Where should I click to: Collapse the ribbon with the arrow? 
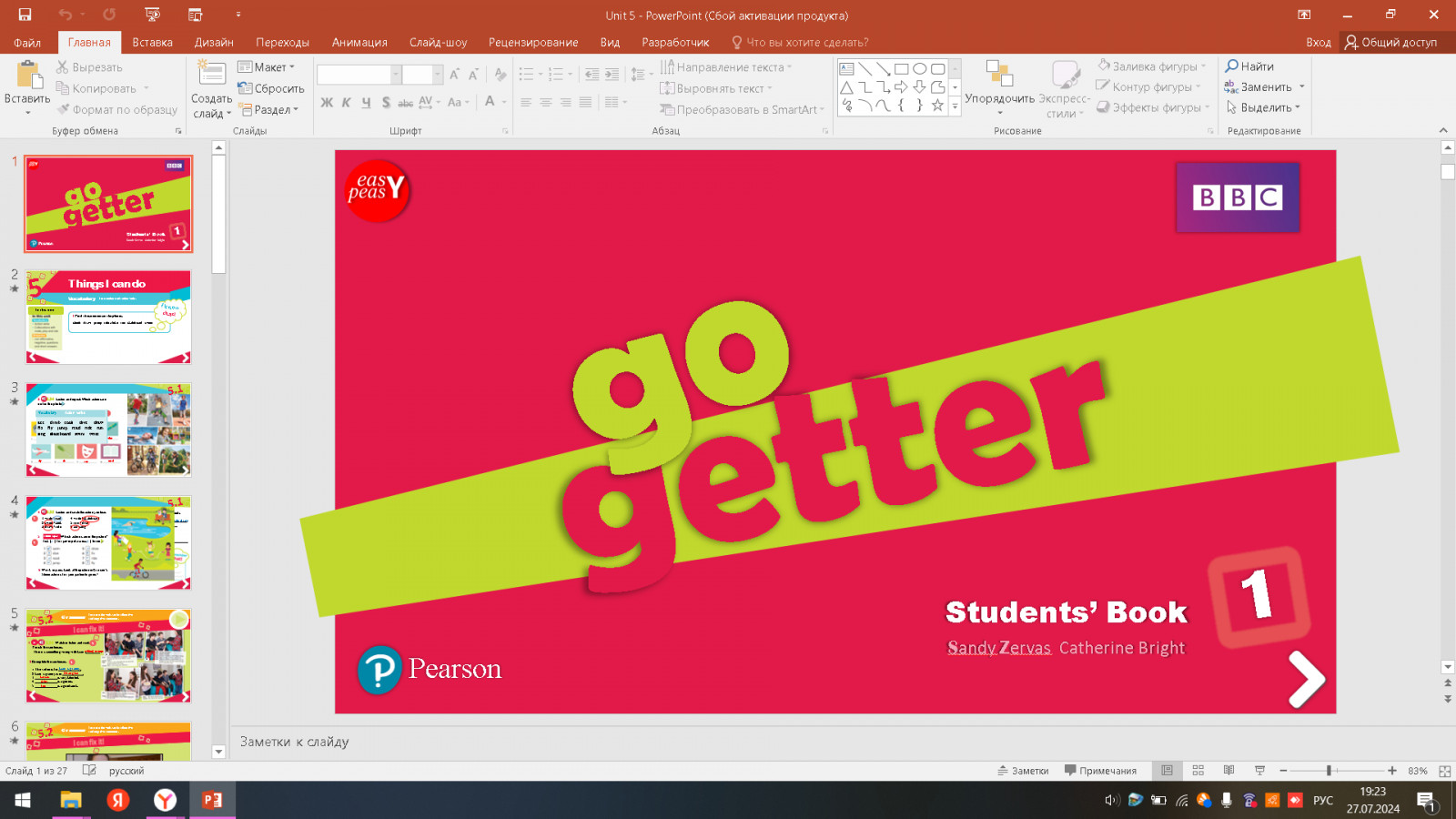coord(1442,130)
